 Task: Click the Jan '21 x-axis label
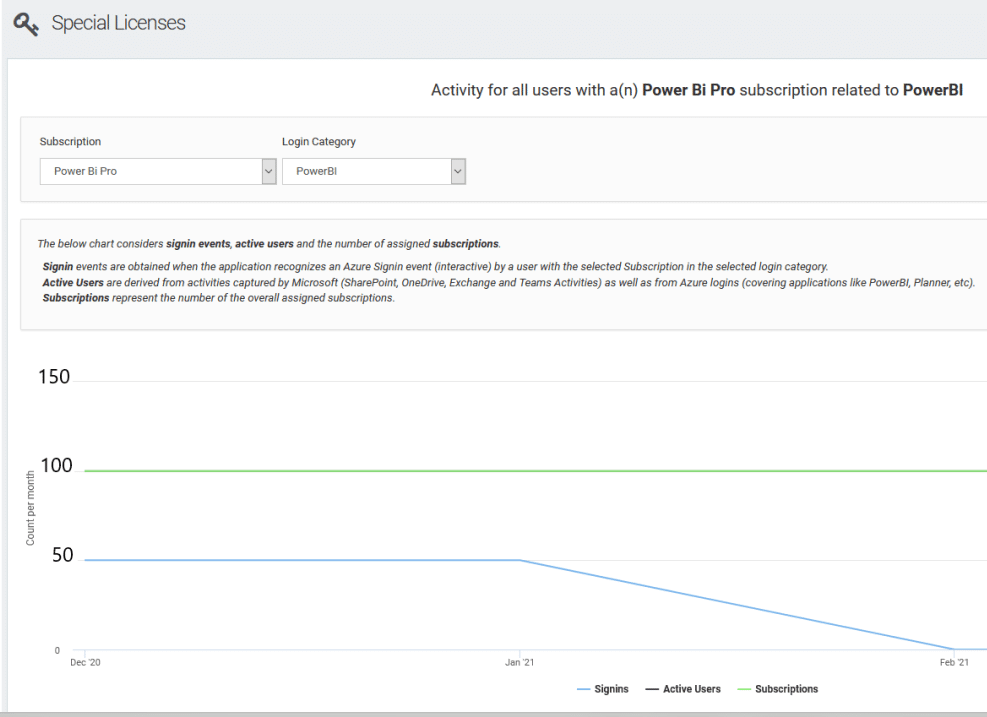519,663
